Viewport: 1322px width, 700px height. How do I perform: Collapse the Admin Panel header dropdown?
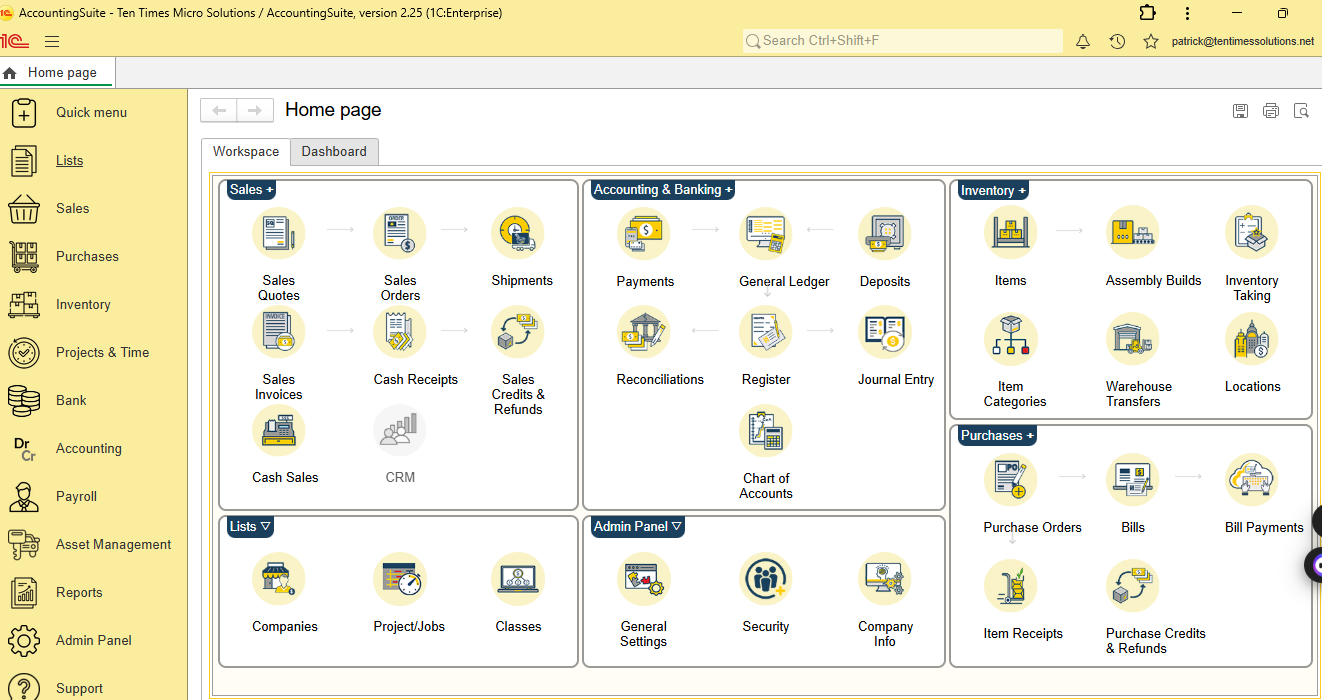click(638, 526)
